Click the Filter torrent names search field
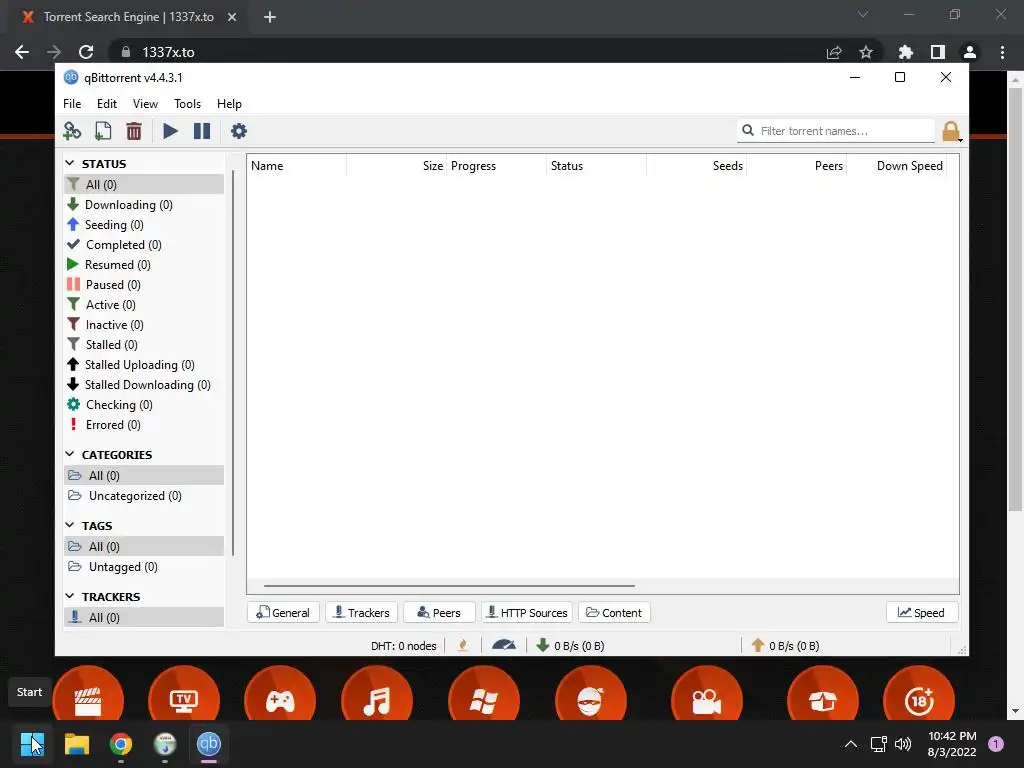Viewport: 1024px width, 768px height. click(x=836, y=131)
